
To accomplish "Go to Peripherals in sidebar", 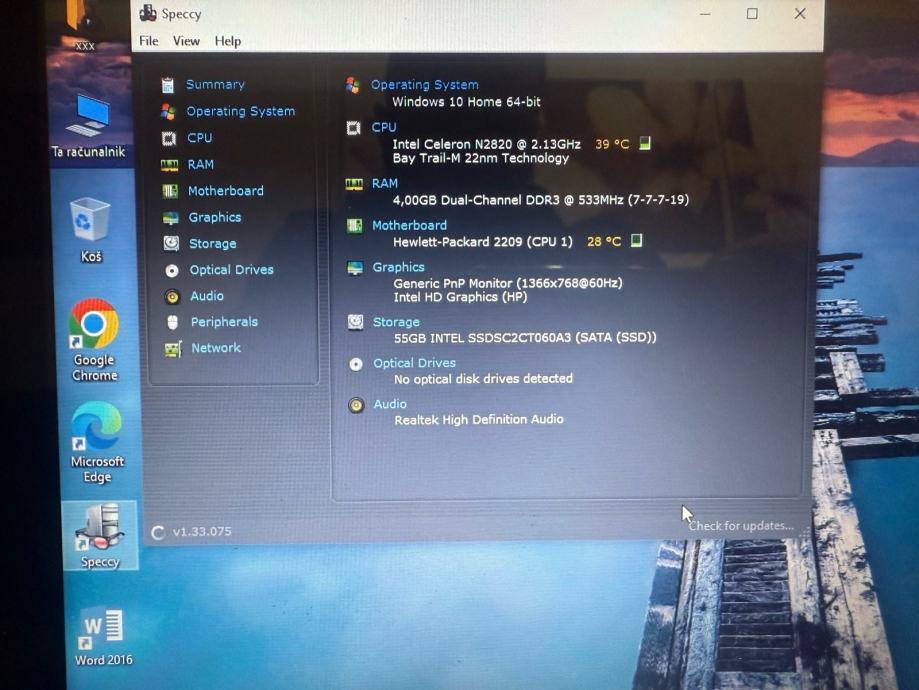I will point(224,322).
